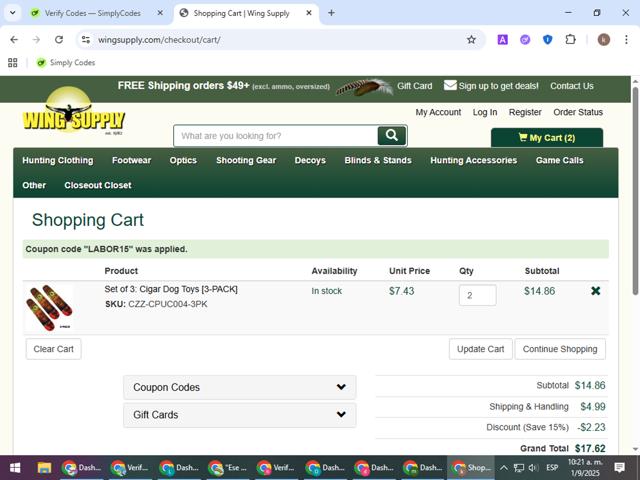
Task: Open the apps grid in bookmarks bar
Action: point(13,62)
